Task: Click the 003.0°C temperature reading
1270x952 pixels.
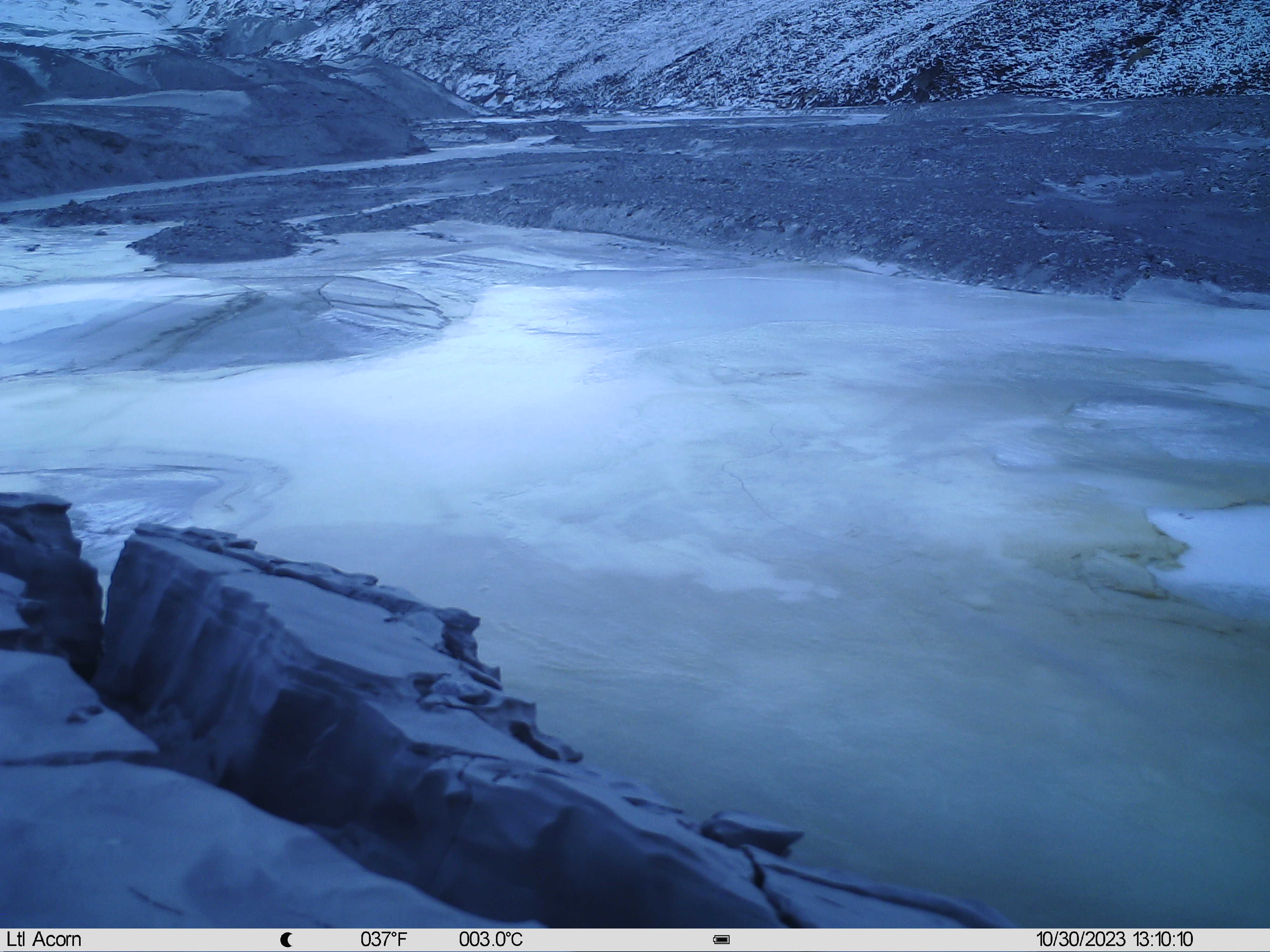Action: coord(491,939)
